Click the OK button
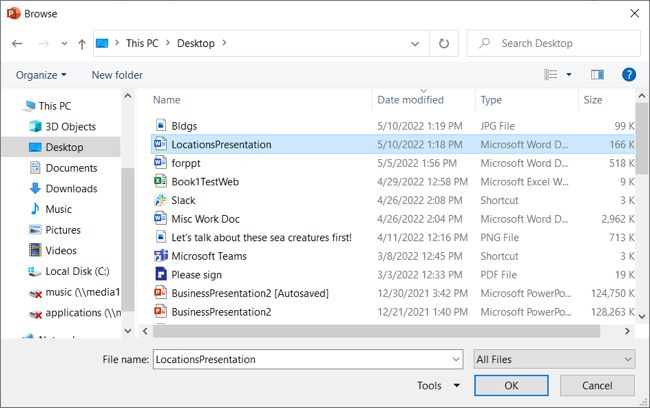This screenshot has height=408, width=650. point(511,385)
